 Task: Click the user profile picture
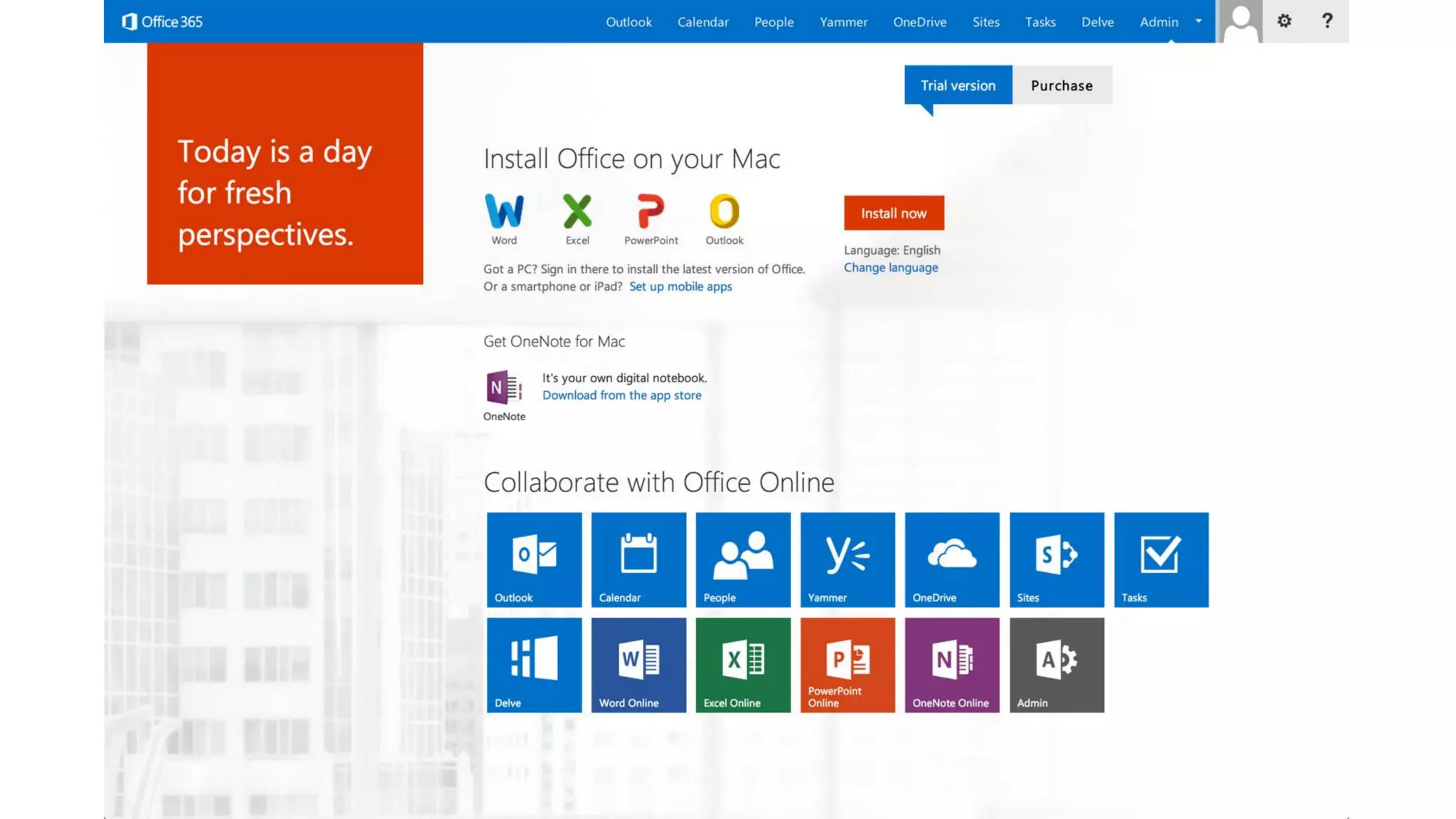point(1241,21)
